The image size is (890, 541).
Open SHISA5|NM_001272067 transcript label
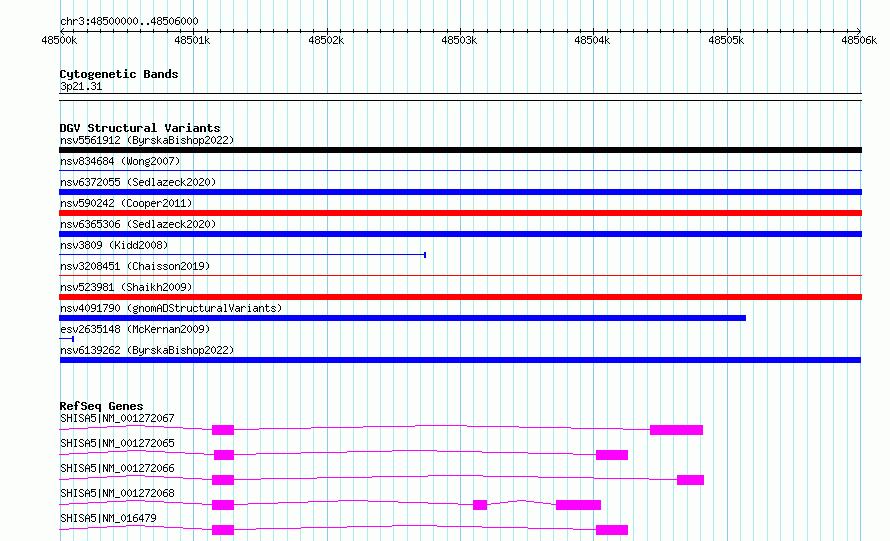117,418
